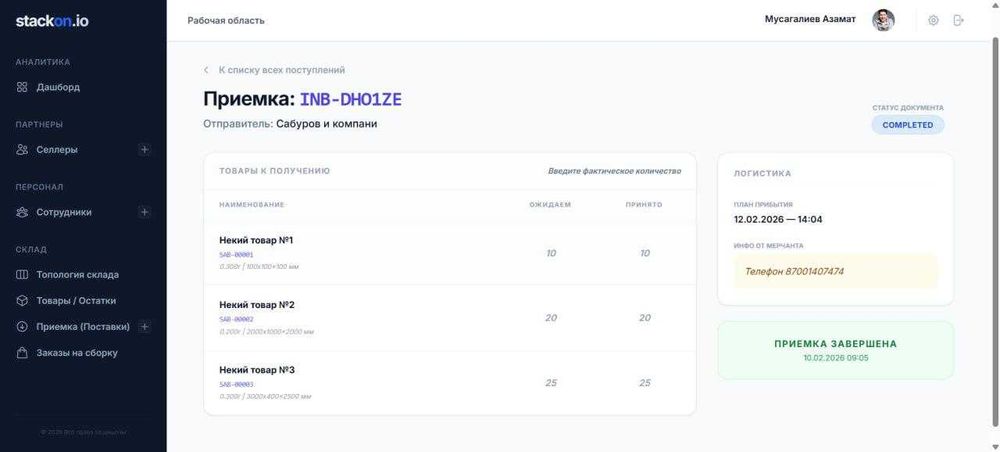Click the stackon.io logo

[x=52, y=21]
